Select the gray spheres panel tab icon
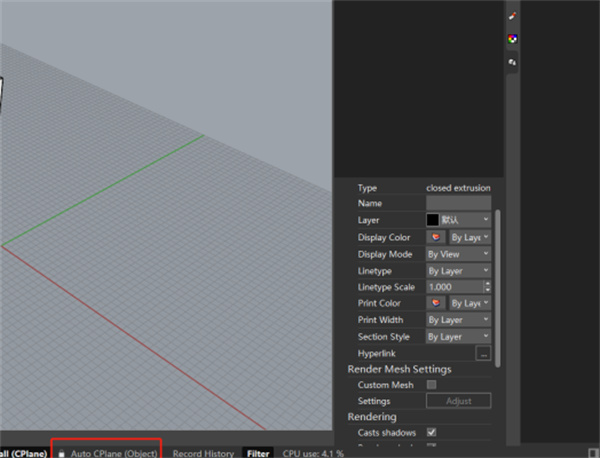Image resolution: width=600 pixels, height=458 pixels. click(x=513, y=62)
